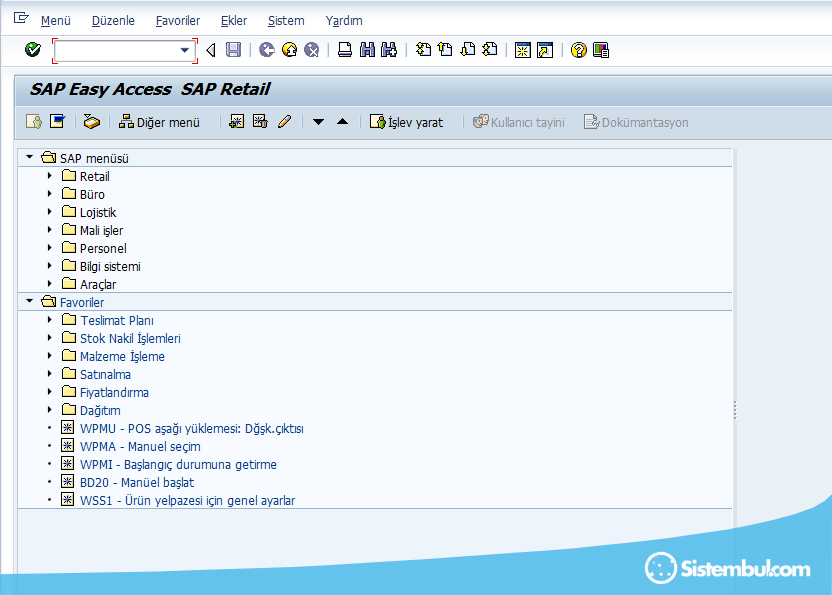
Task: Click the green Back arrow icon
Action: (266, 50)
